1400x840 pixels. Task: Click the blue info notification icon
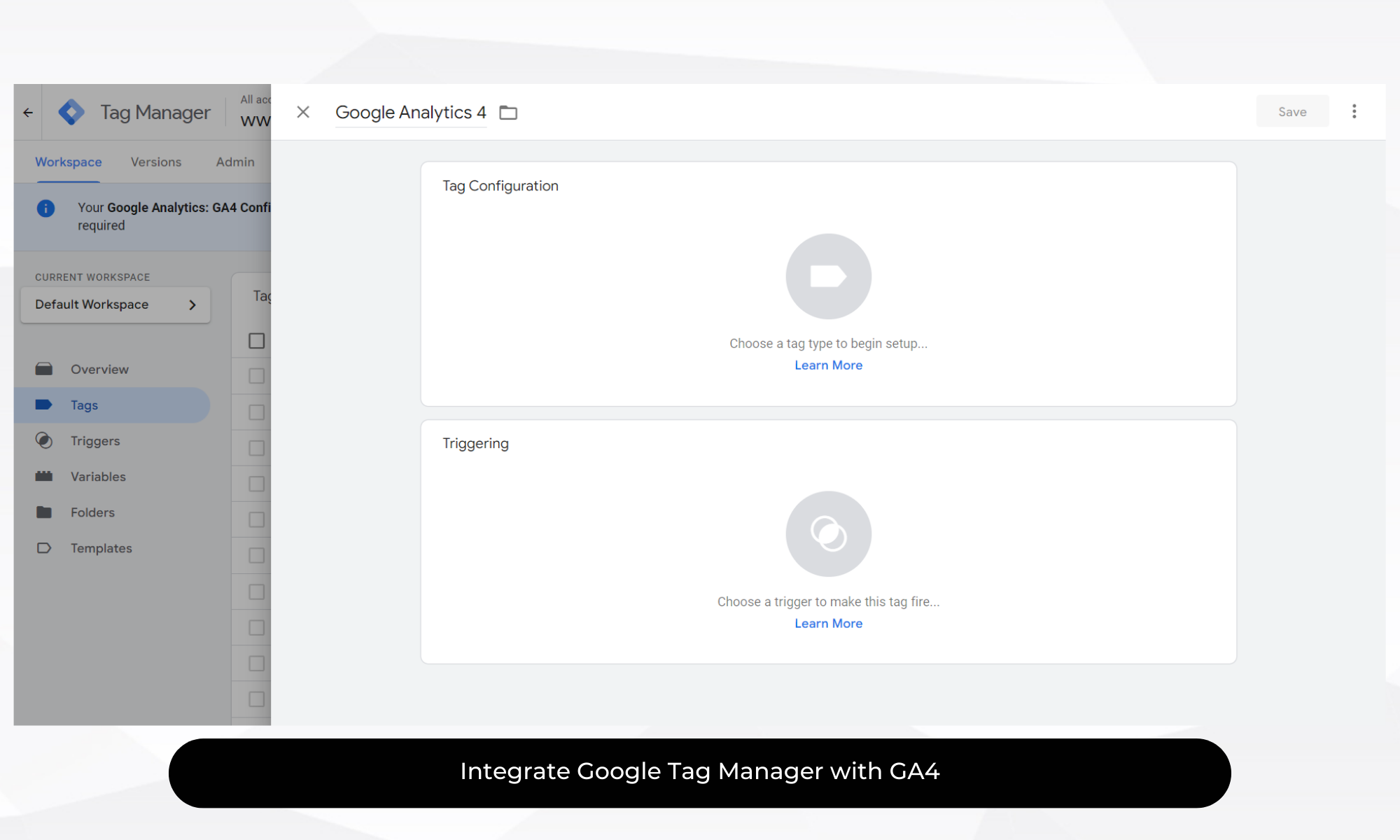tap(45, 208)
